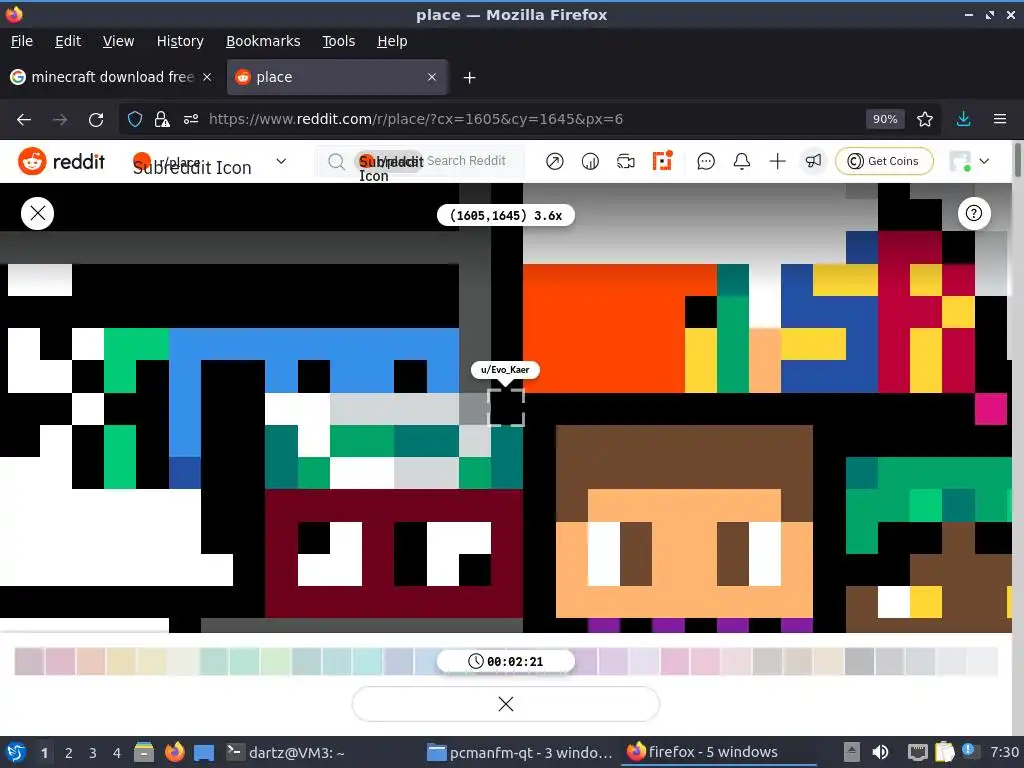Open the Help menu
This screenshot has height=768, width=1024.
[x=392, y=41]
